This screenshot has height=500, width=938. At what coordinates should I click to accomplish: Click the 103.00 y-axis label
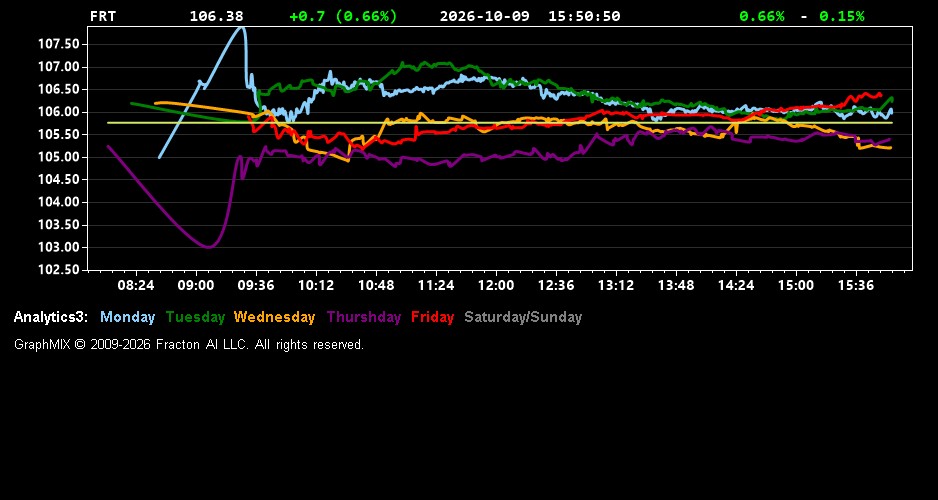59,248
